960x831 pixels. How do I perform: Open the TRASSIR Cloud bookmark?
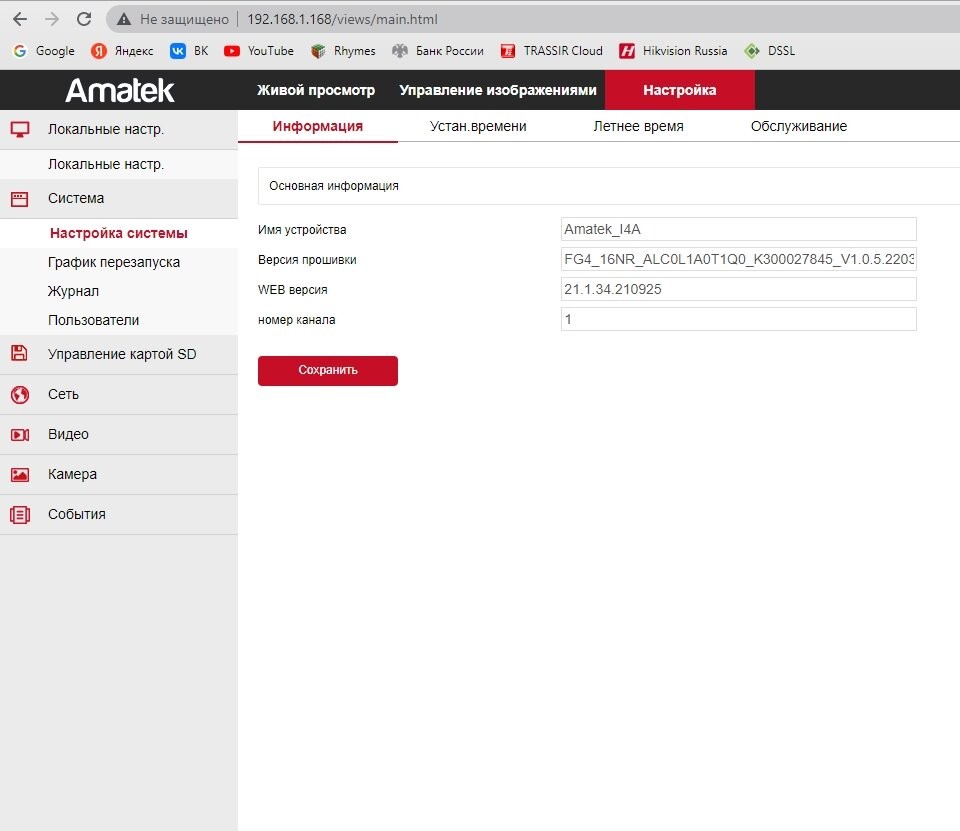552,51
